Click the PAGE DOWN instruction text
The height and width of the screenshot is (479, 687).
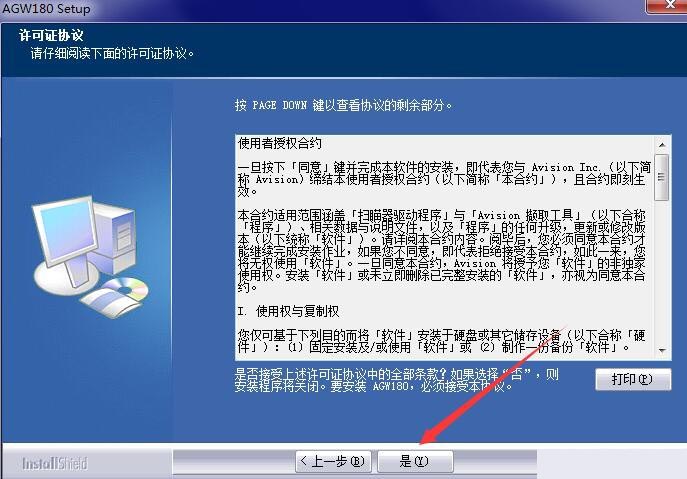click(x=343, y=105)
